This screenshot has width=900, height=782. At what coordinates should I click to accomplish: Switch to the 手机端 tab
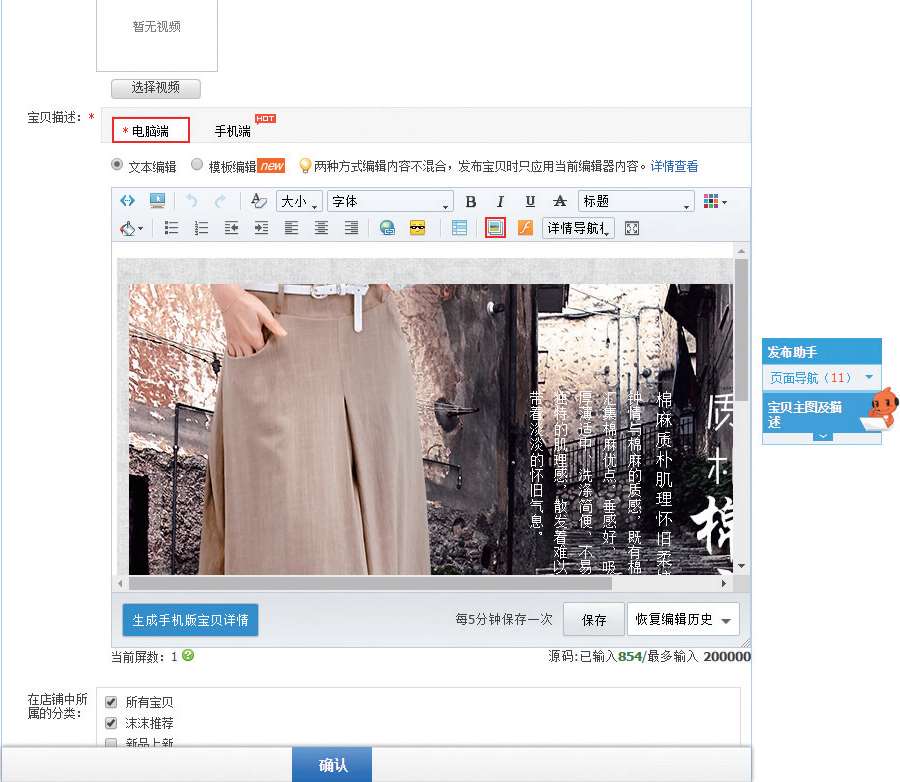(x=233, y=131)
